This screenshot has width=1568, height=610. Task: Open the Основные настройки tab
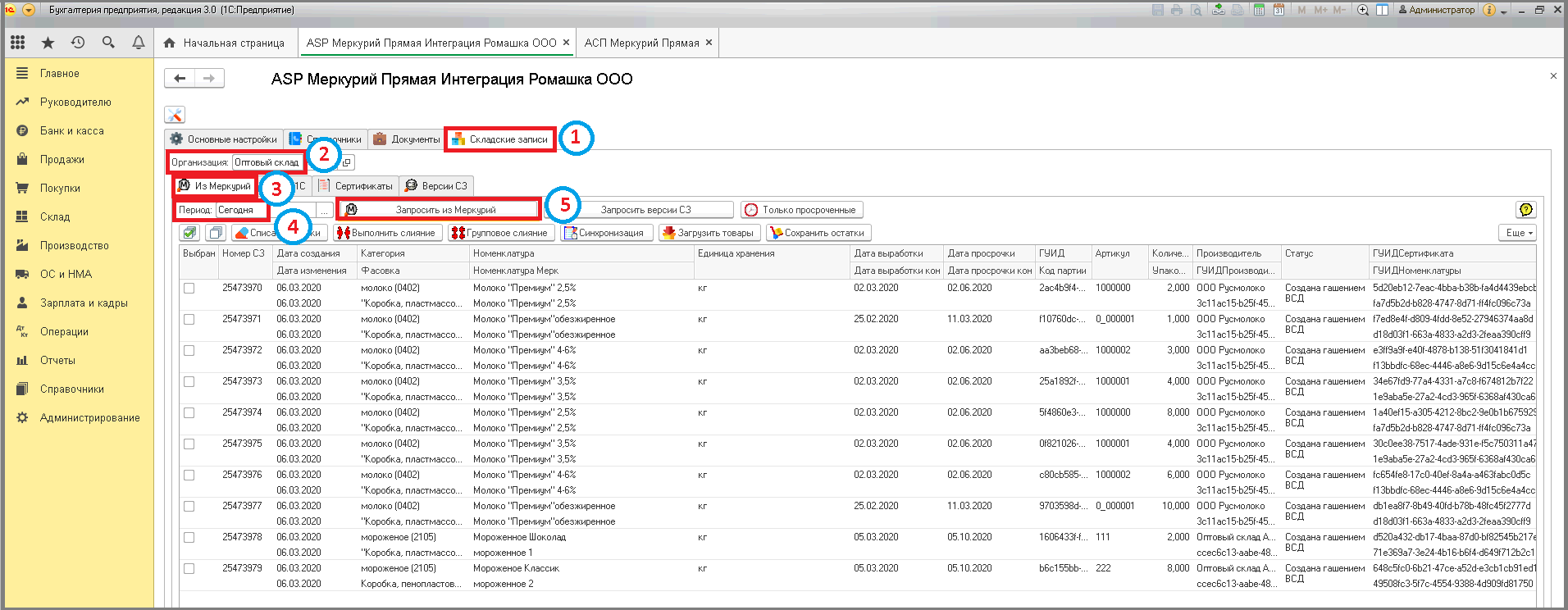point(224,139)
